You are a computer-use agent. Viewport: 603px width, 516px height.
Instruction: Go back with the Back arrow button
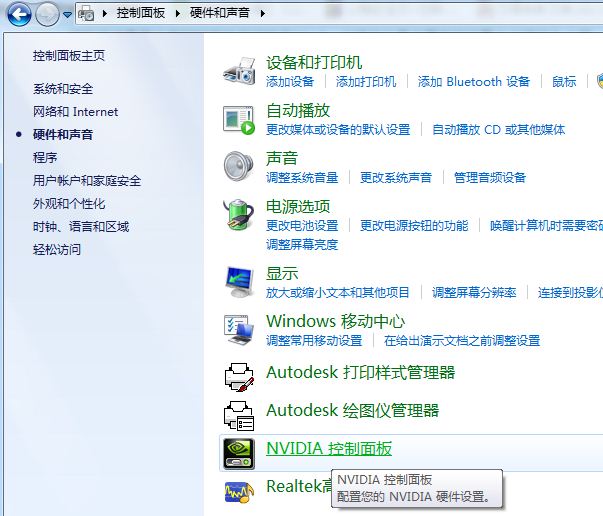tap(19, 14)
